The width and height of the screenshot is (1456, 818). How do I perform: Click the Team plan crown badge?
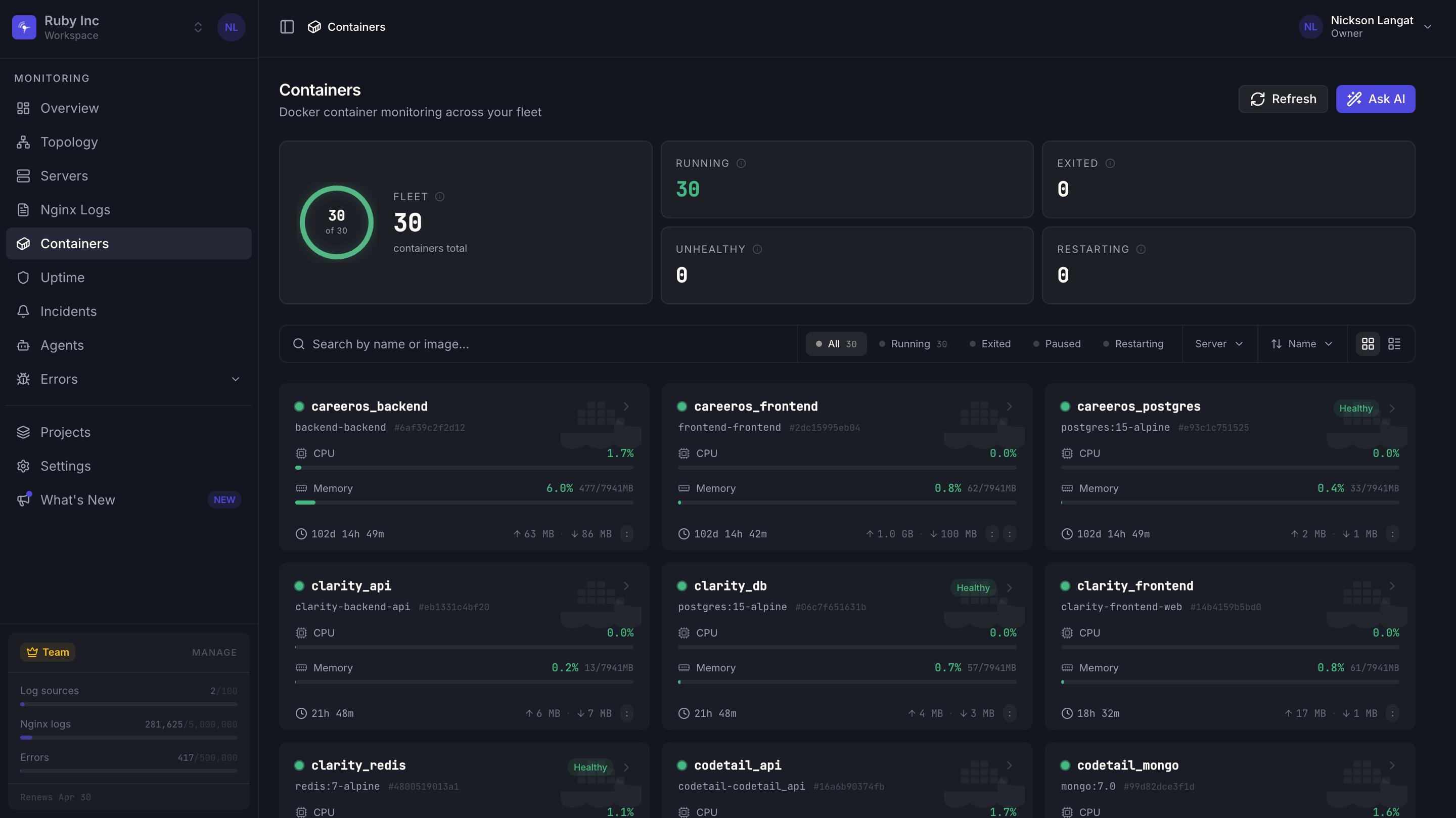48,652
